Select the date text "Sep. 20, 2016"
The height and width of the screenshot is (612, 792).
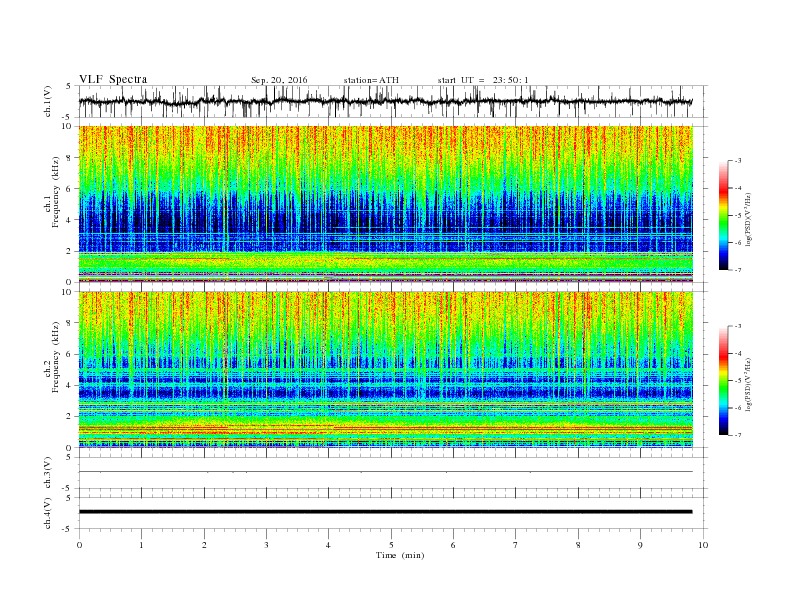279,80
